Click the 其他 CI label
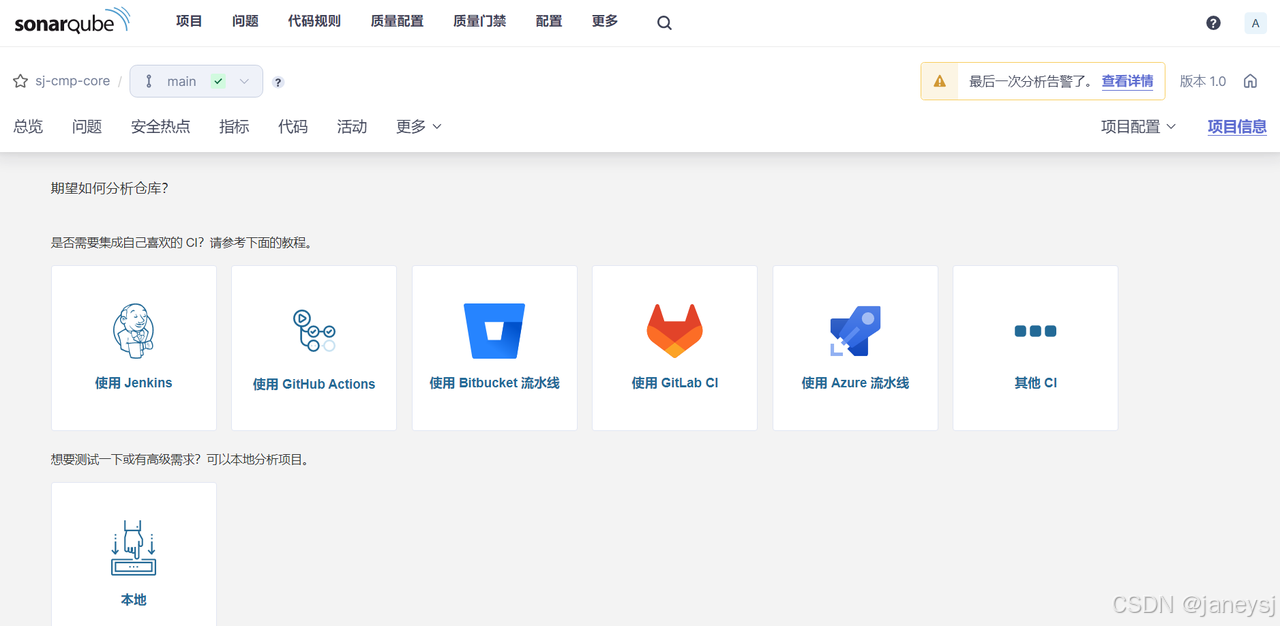The height and width of the screenshot is (626, 1280). pyautogui.click(x=1035, y=383)
